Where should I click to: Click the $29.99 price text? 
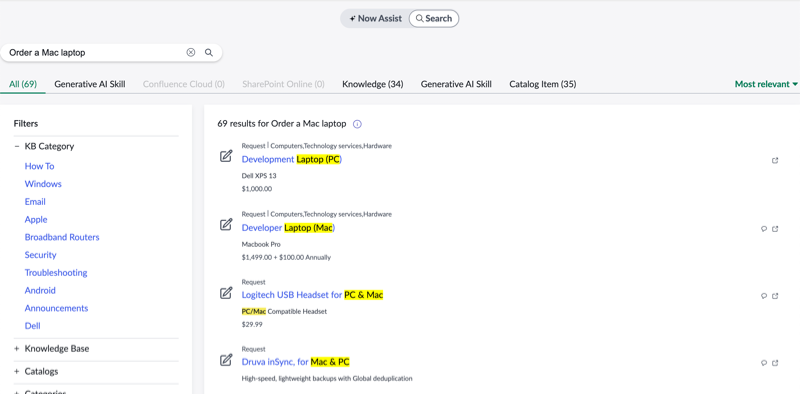pos(252,325)
